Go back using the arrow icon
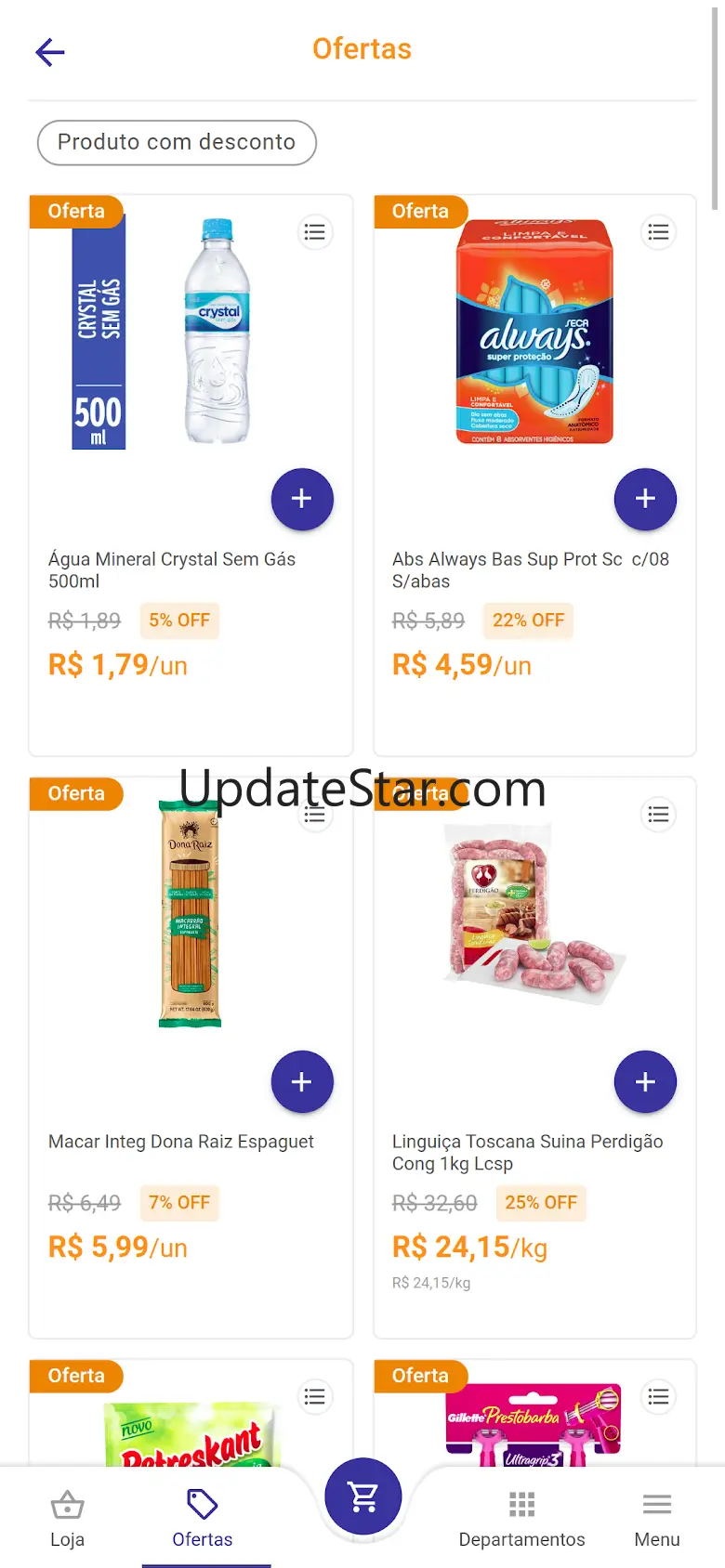Viewport: 725px width, 1568px height. [x=50, y=52]
